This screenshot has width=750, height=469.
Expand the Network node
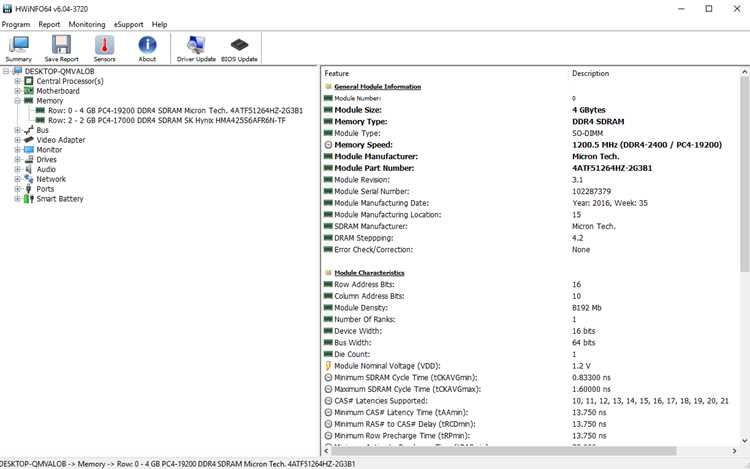click(17, 179)
